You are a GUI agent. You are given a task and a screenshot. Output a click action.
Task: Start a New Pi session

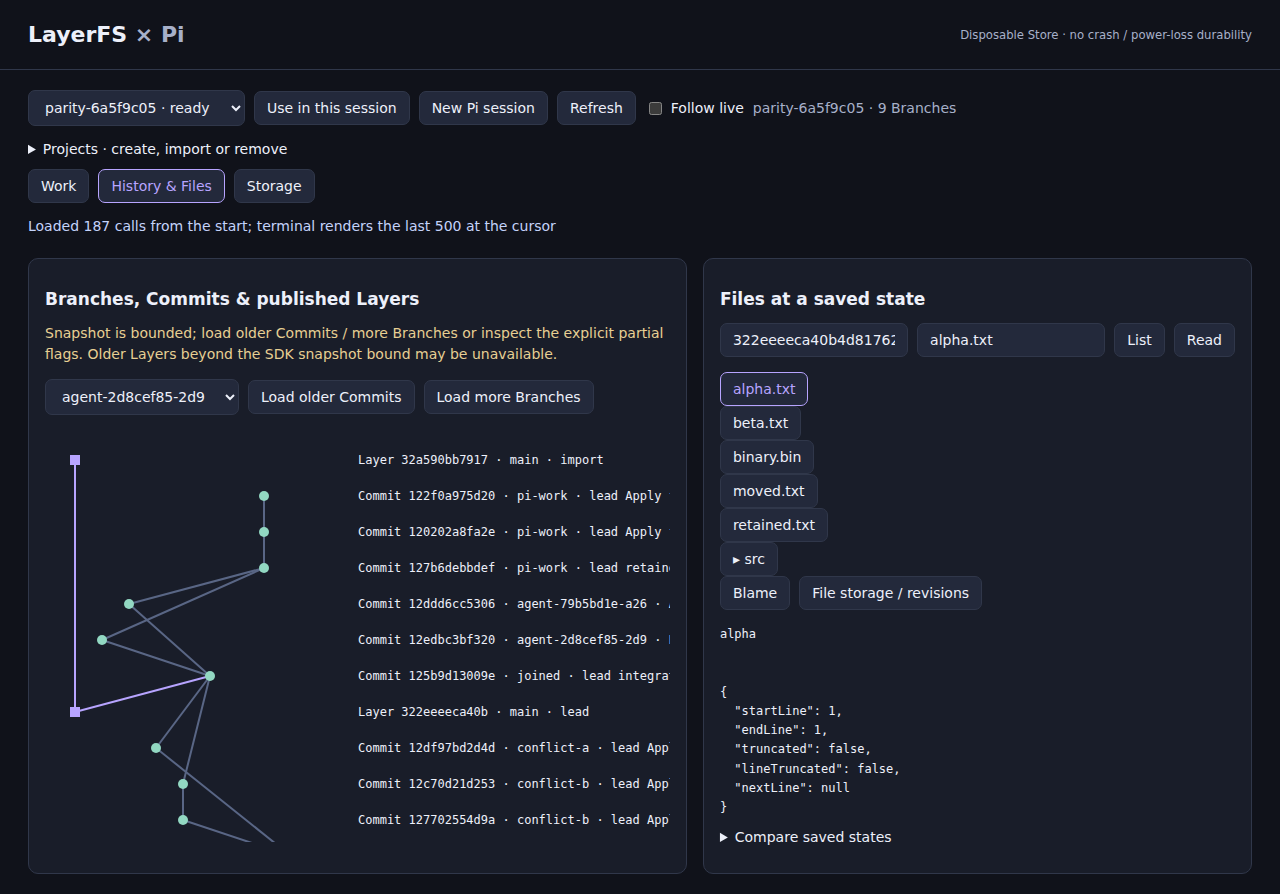(x=483, y=108)
